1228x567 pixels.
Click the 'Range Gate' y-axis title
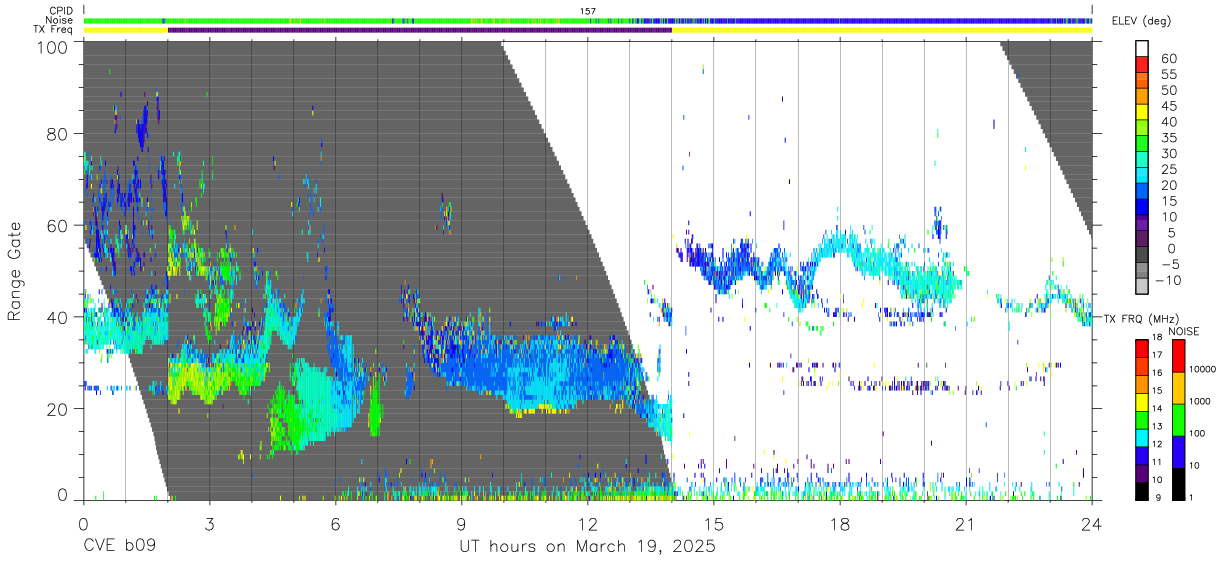pyautogui.click(x=15, y=271)
